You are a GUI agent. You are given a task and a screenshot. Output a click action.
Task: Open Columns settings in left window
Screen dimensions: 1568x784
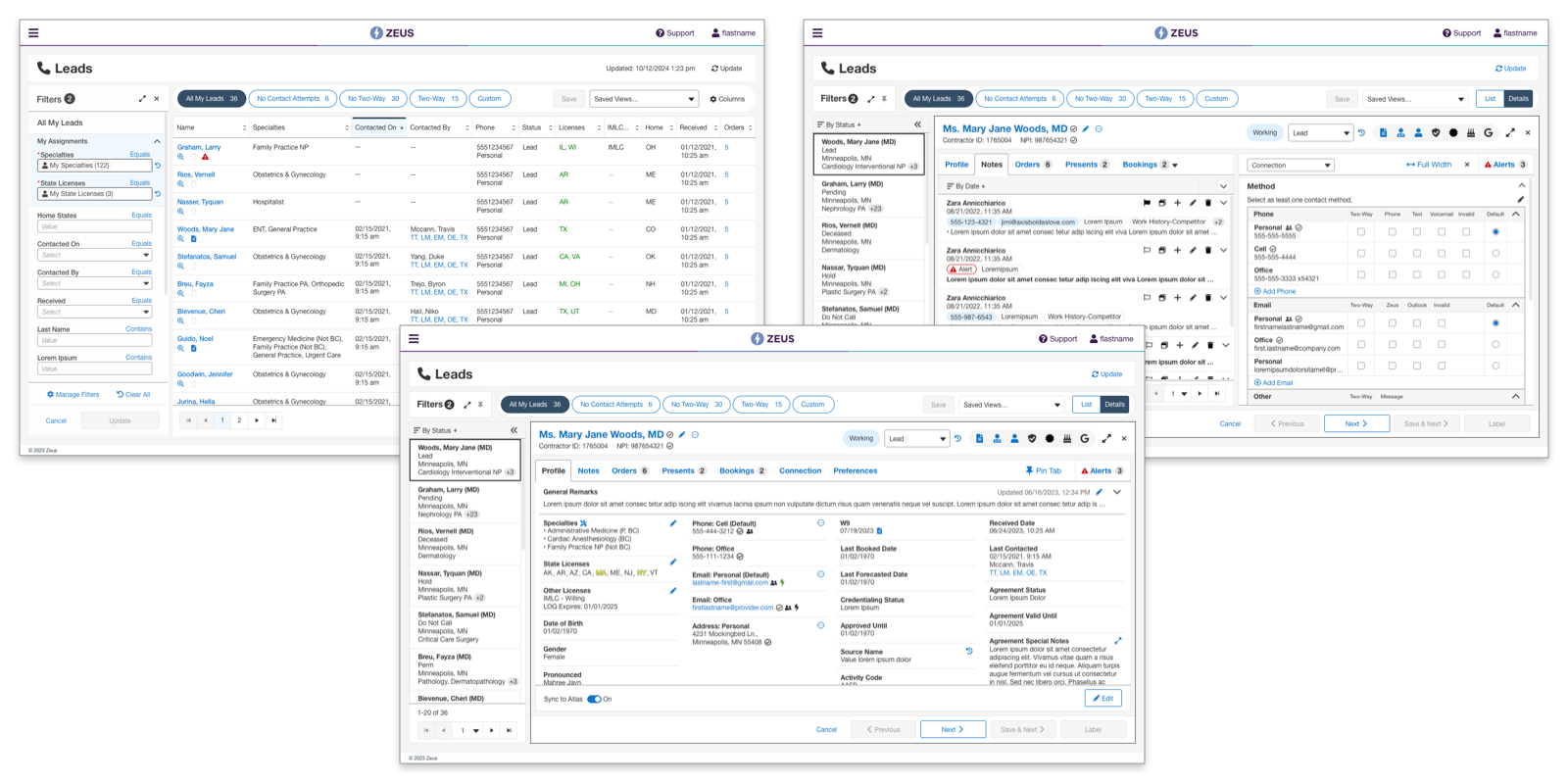click(x=727, y=99)
